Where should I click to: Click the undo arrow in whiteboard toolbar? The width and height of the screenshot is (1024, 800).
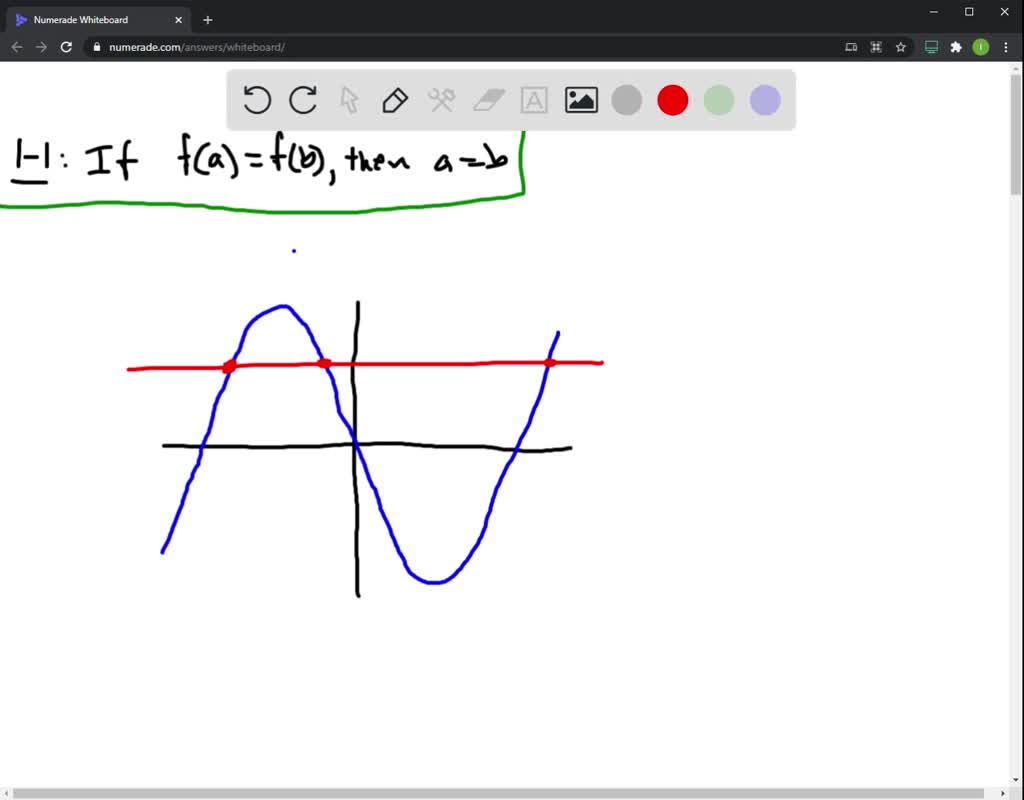point(257,100)
